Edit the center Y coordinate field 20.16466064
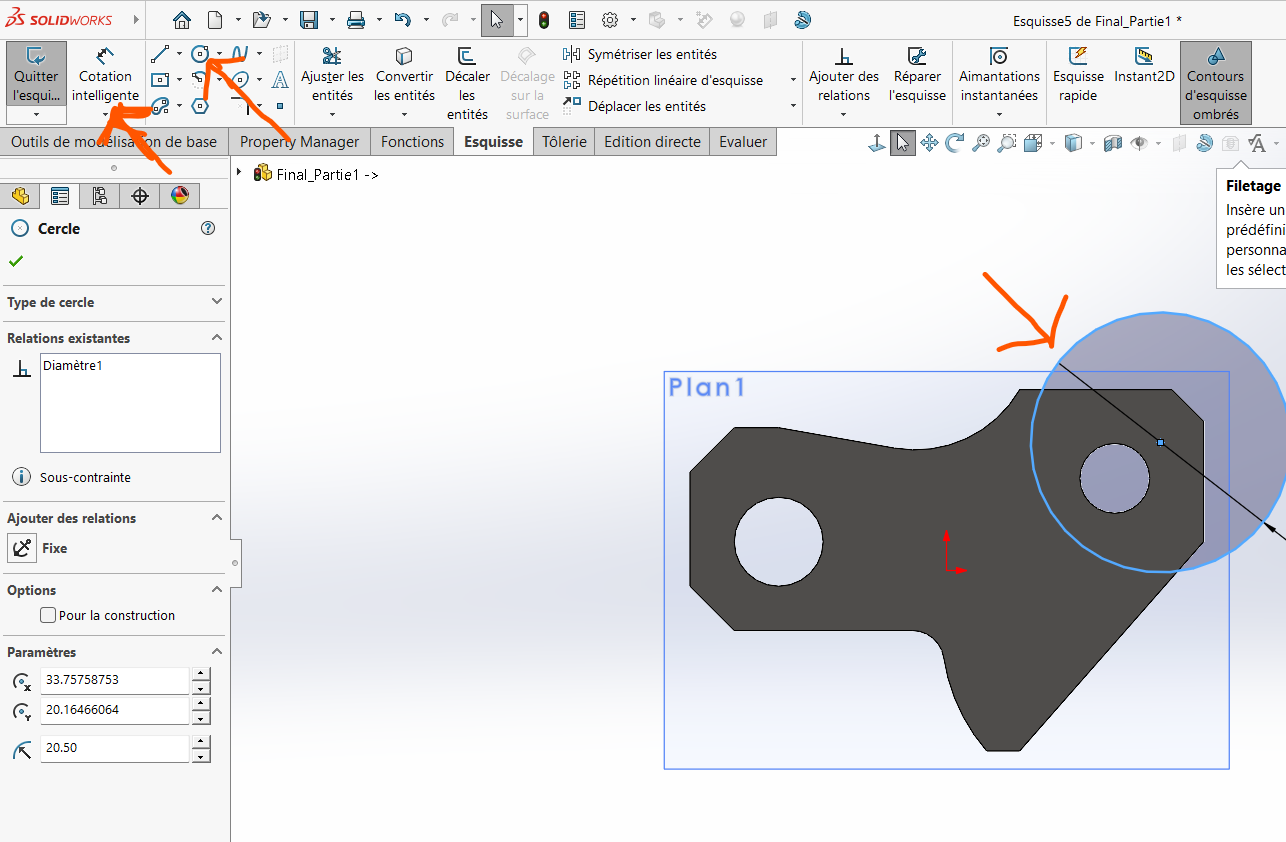Image resolution: width=1286 pixels, height=842 pixels. coord(115,710)
